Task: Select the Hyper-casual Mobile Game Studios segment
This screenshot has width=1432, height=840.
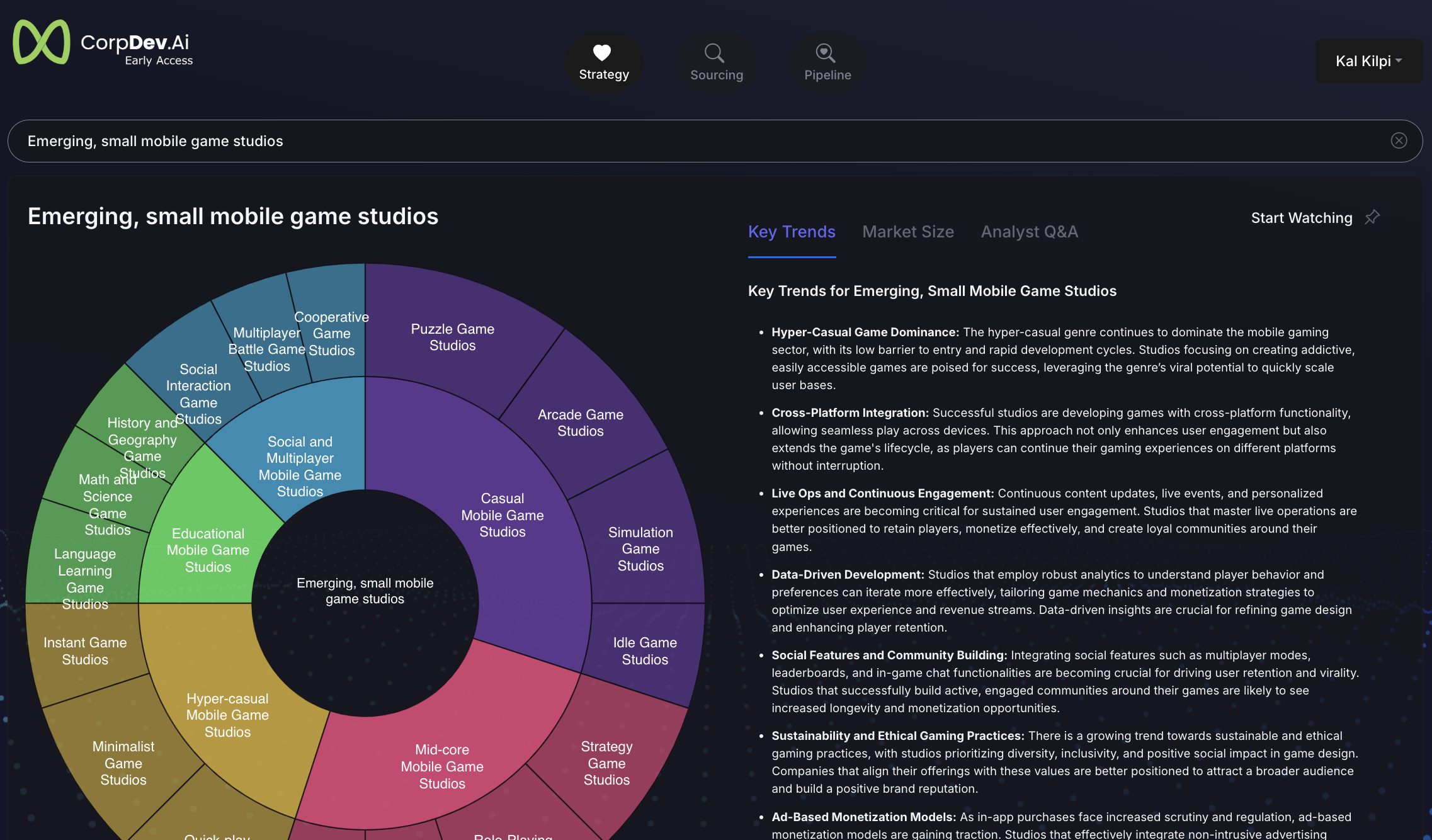Action: [227, 715]
